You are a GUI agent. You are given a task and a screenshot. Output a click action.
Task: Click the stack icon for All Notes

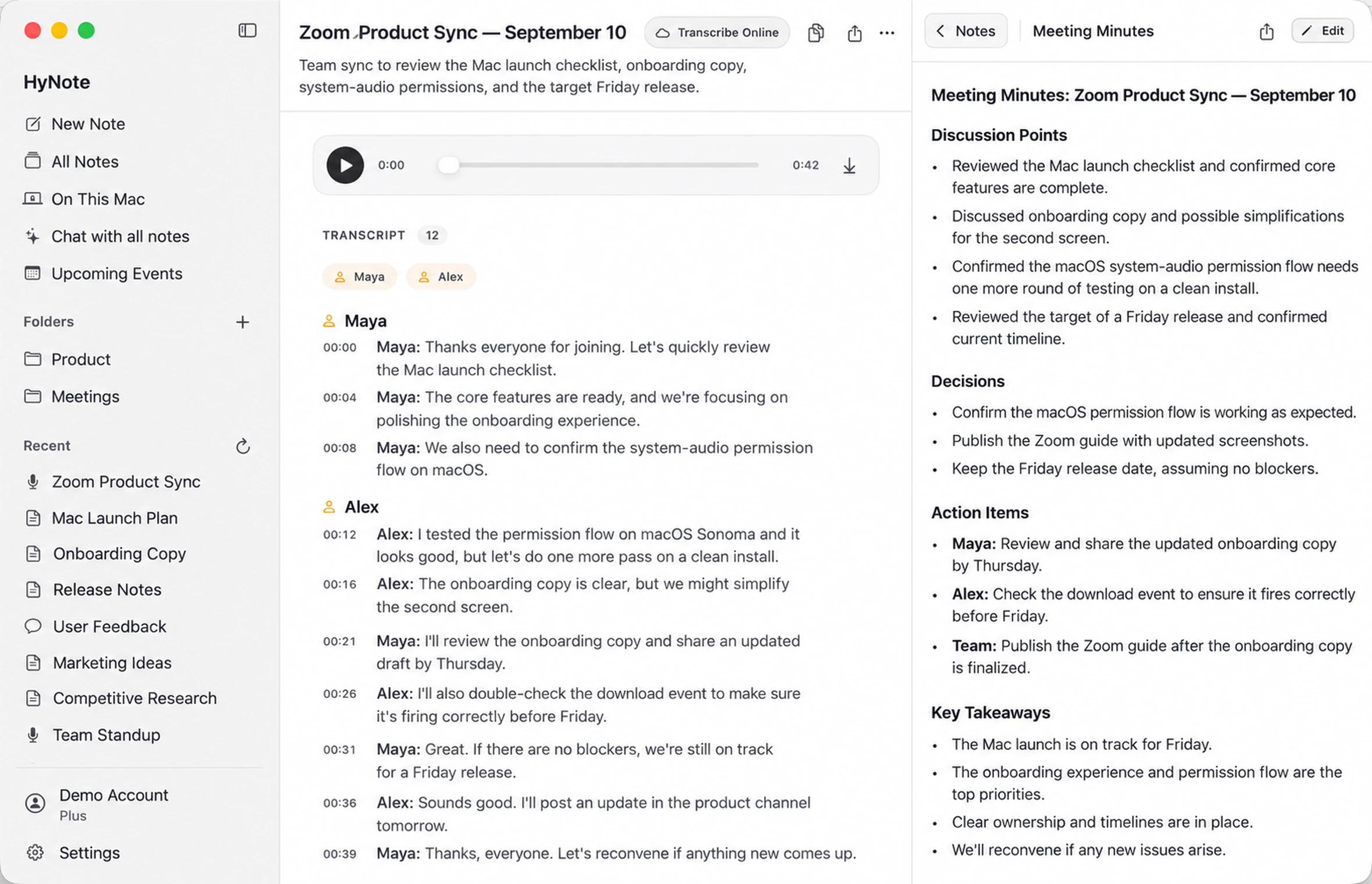point(33,161)
